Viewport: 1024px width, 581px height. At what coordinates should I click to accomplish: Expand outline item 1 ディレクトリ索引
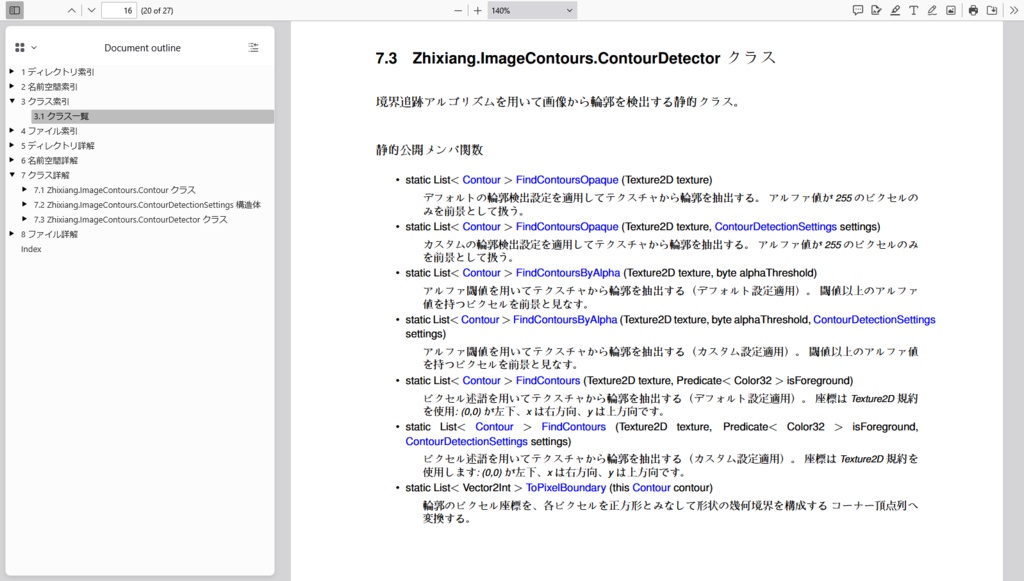(12, 71)
